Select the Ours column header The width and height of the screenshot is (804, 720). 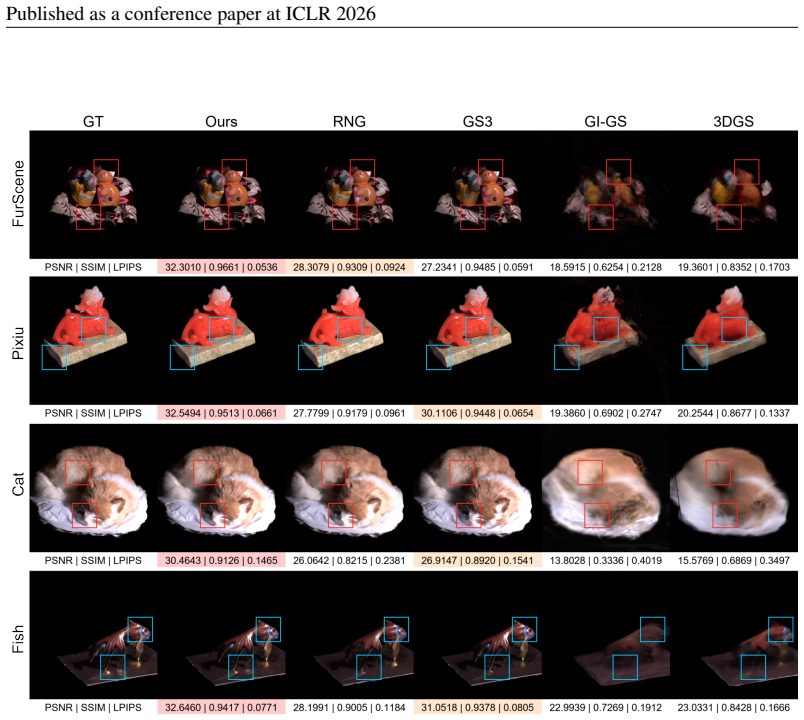click(x=222, y=122)
